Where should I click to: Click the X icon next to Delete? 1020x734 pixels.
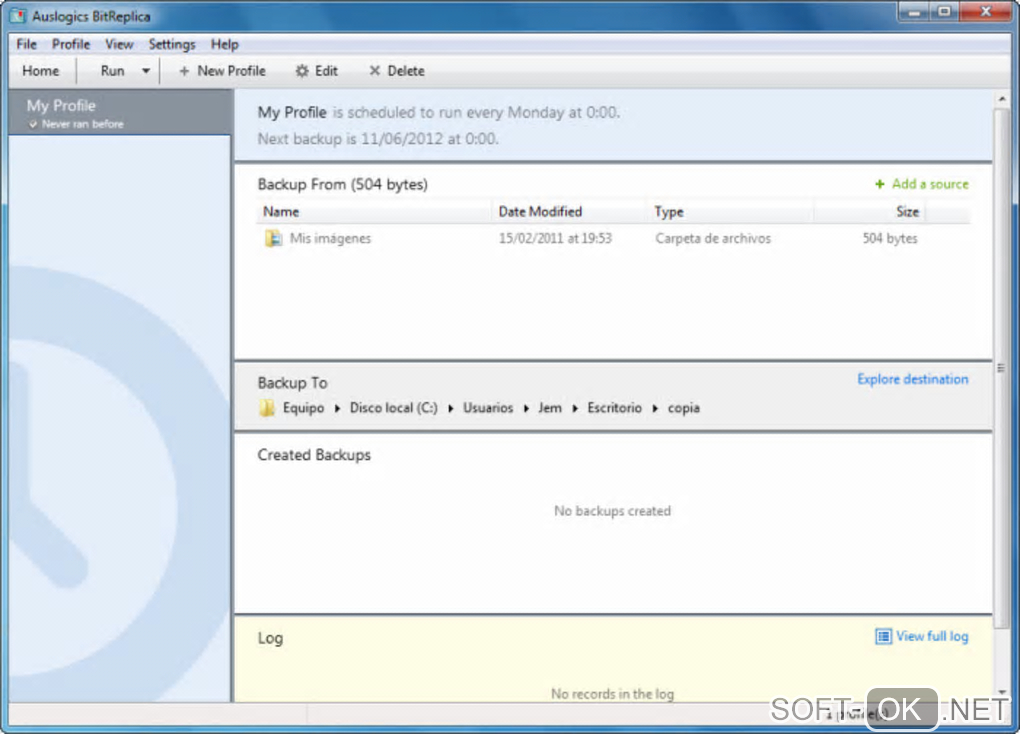[374, 70]
